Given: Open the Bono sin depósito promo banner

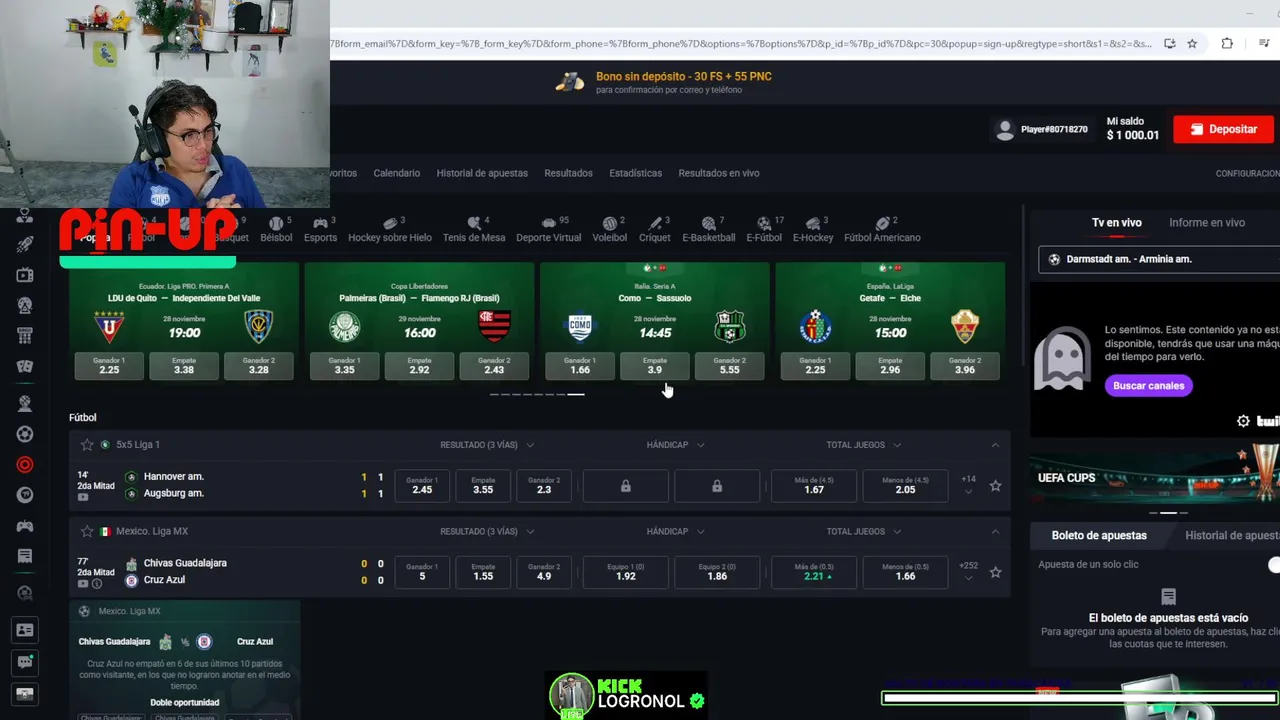Looking at the screenshot, I should [664, 82].
